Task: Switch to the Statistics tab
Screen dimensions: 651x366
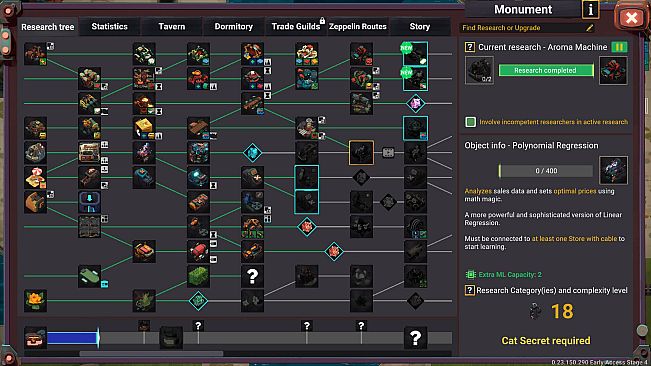Action: [109, 27]
